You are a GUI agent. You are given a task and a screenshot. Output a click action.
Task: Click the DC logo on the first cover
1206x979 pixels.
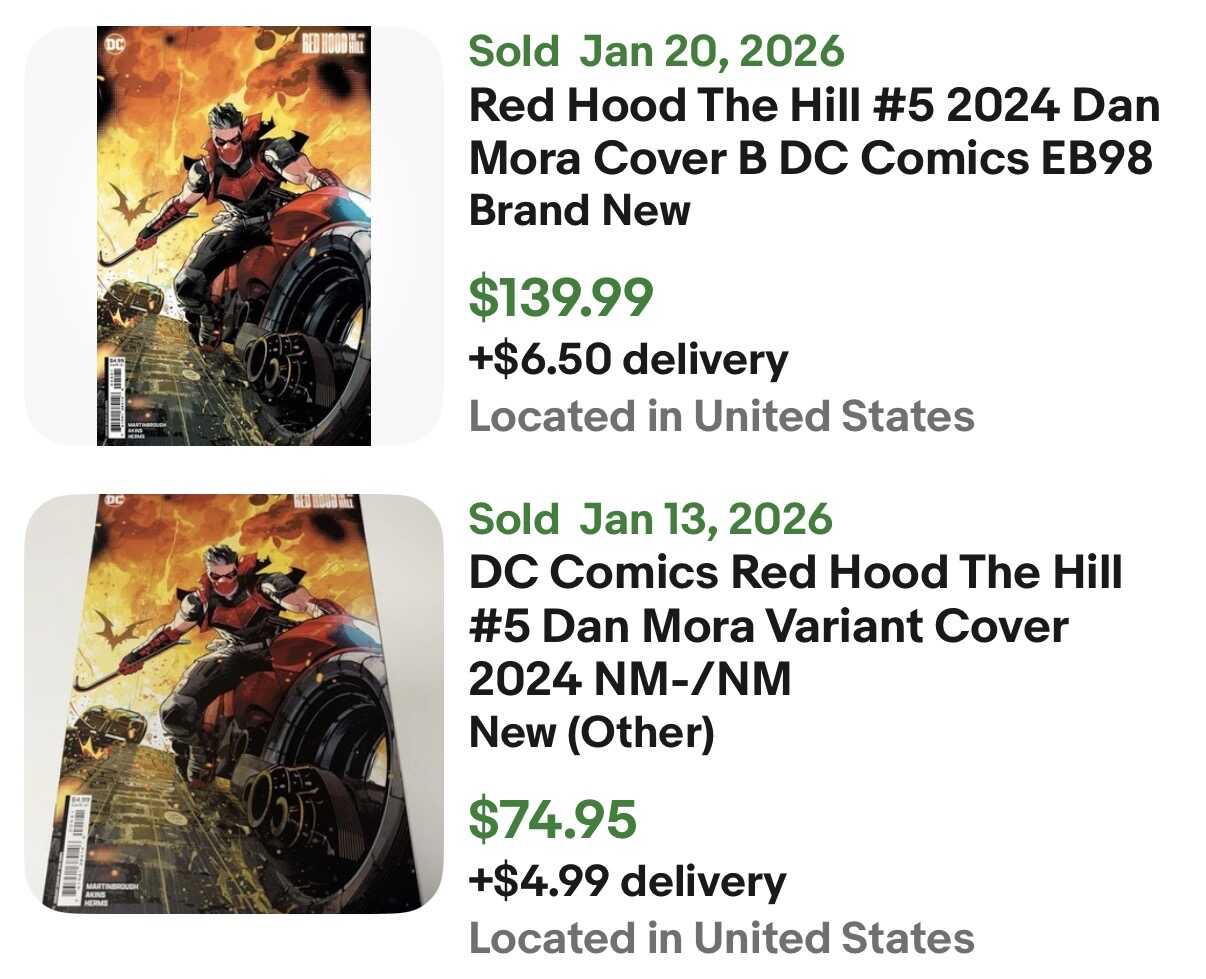point(116,45)
